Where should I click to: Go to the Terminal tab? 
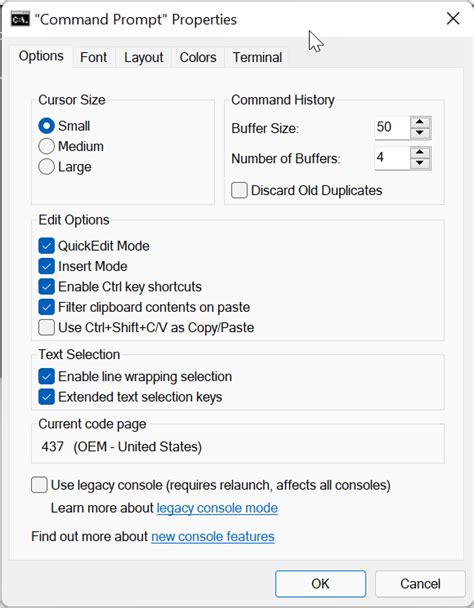pyautogui.click(x=257, y=57)
